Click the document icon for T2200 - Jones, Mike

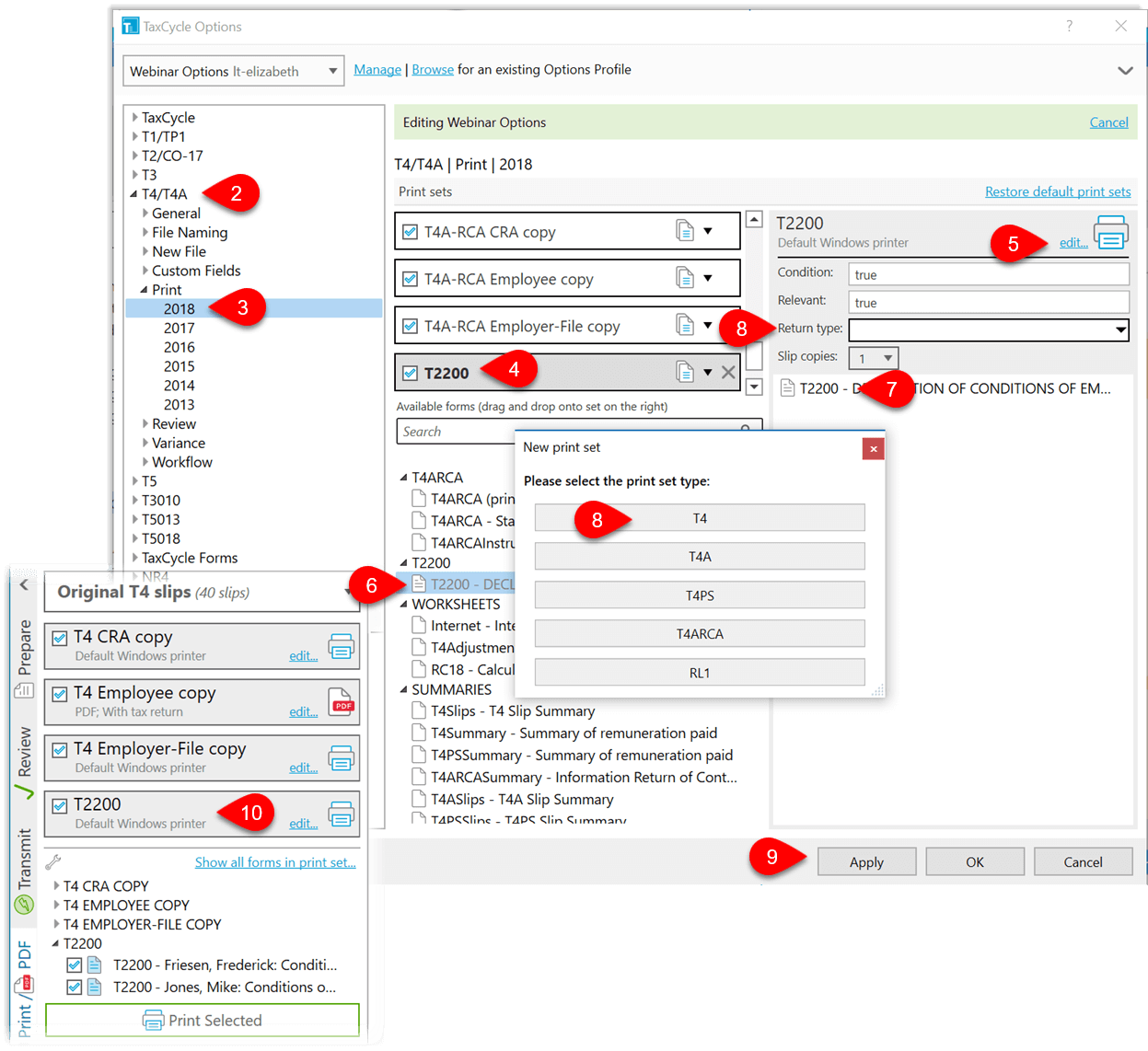tap(94, 987)
